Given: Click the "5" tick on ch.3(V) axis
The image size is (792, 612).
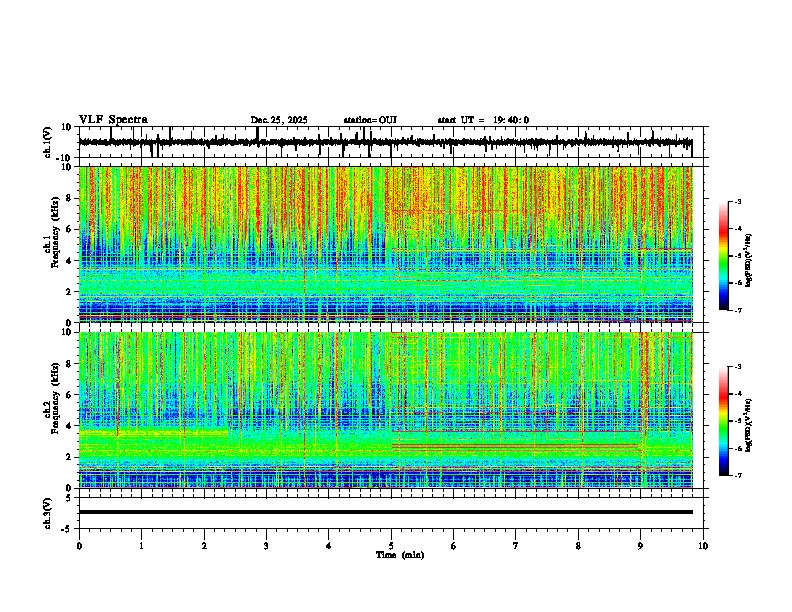Looking at the screenshot, I should (x=70, y=498).
